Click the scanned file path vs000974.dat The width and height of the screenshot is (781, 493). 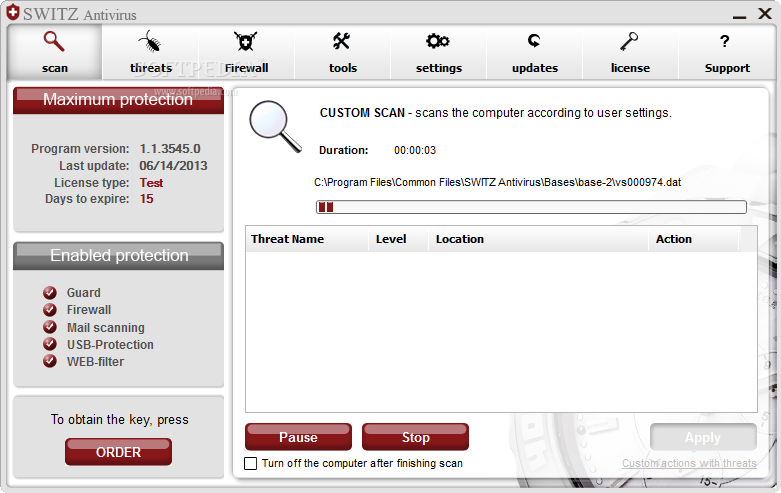pos(498,182)
